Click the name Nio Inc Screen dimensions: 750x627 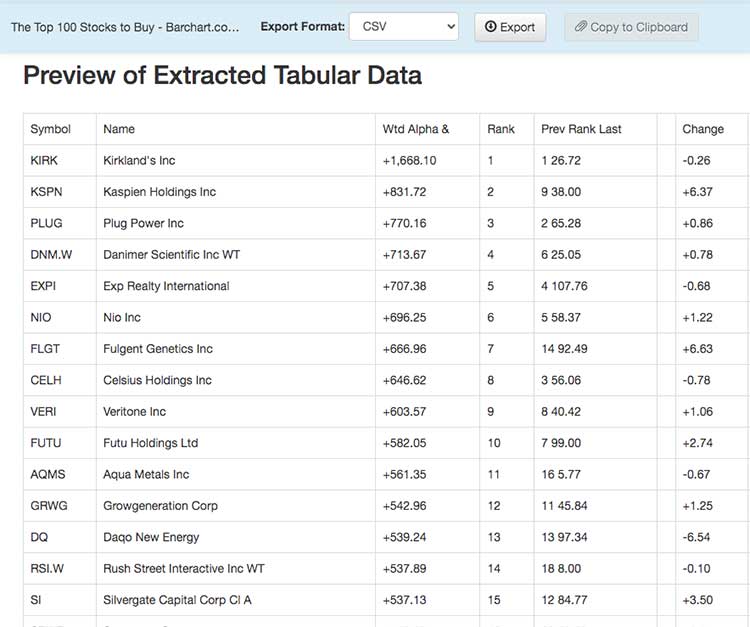click(x=122, y=318)
